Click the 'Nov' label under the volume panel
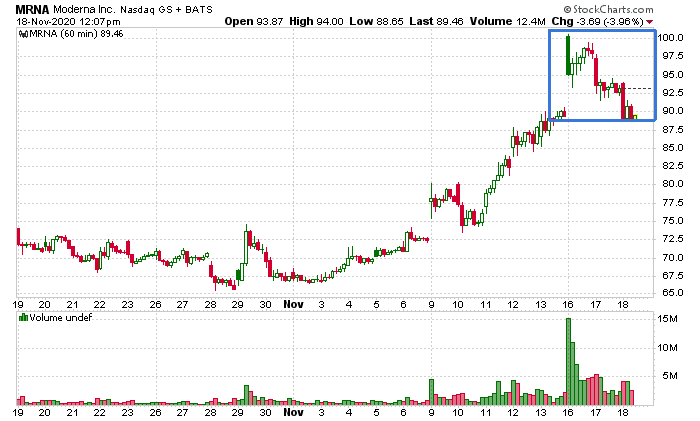700x421 pixels. tap(293, 412)
